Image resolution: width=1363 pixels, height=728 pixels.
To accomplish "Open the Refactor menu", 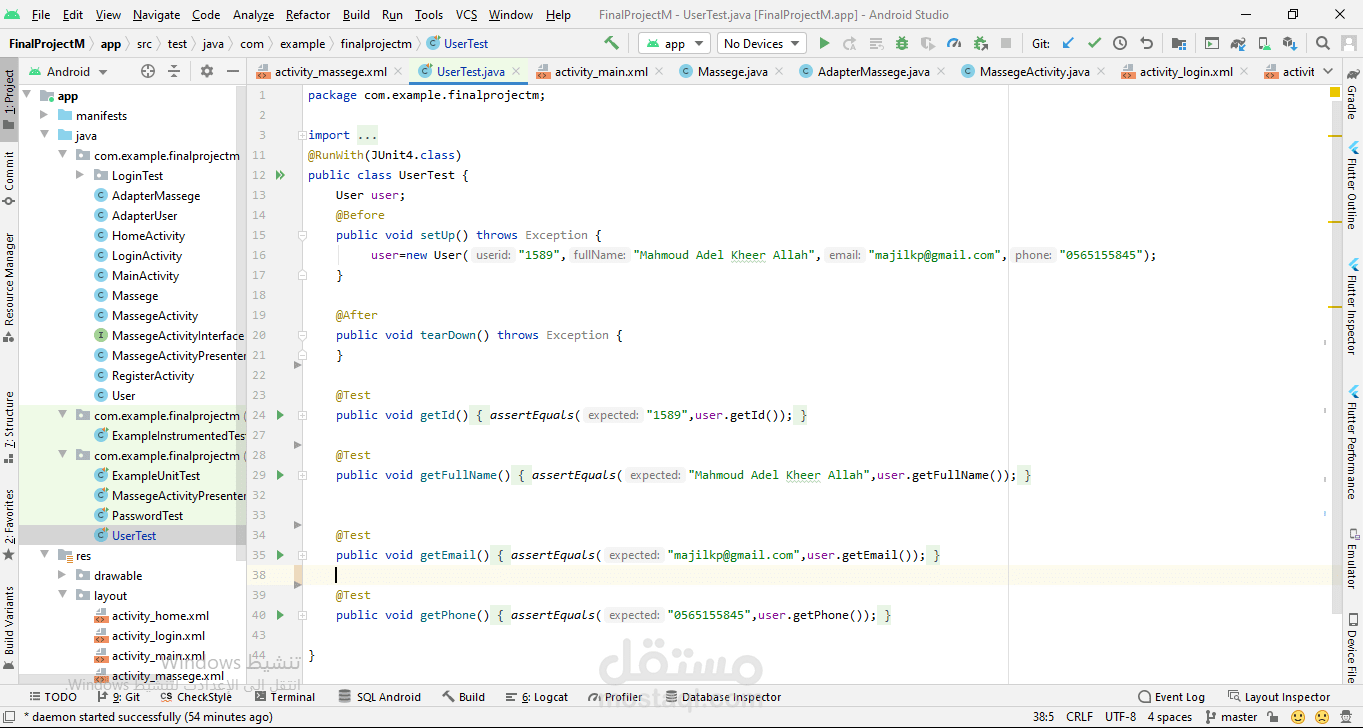I will tap(308, 15).
